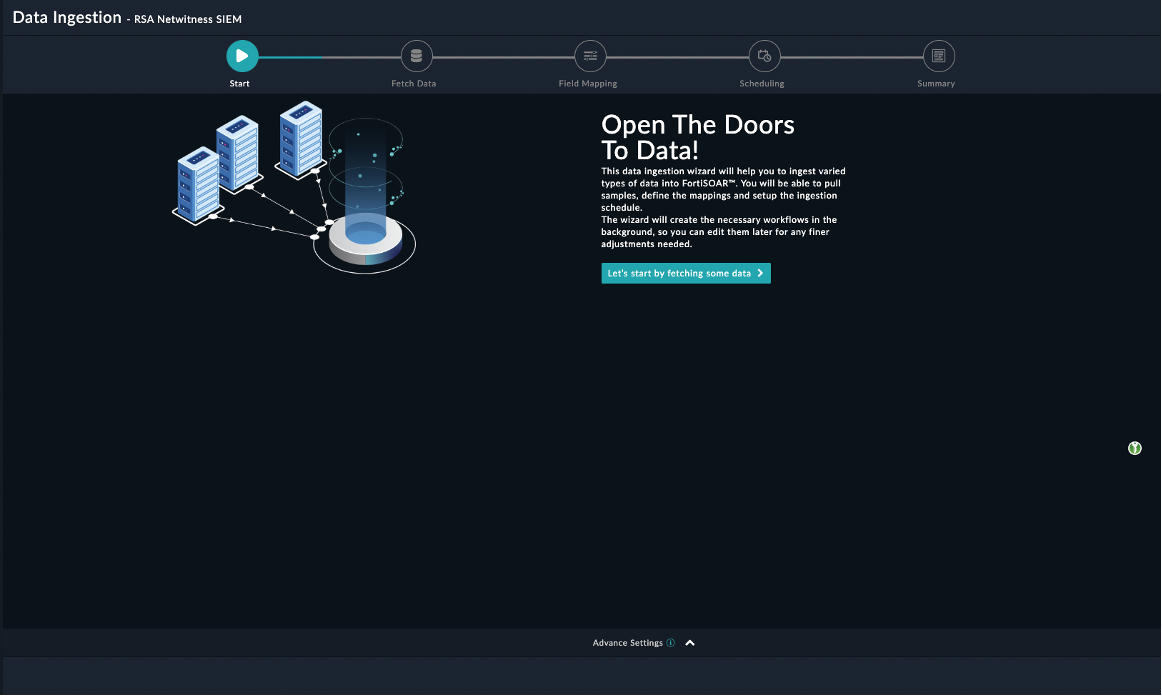Select the Fetch Data database icon

pyautogui.click(x=416, y=56)
